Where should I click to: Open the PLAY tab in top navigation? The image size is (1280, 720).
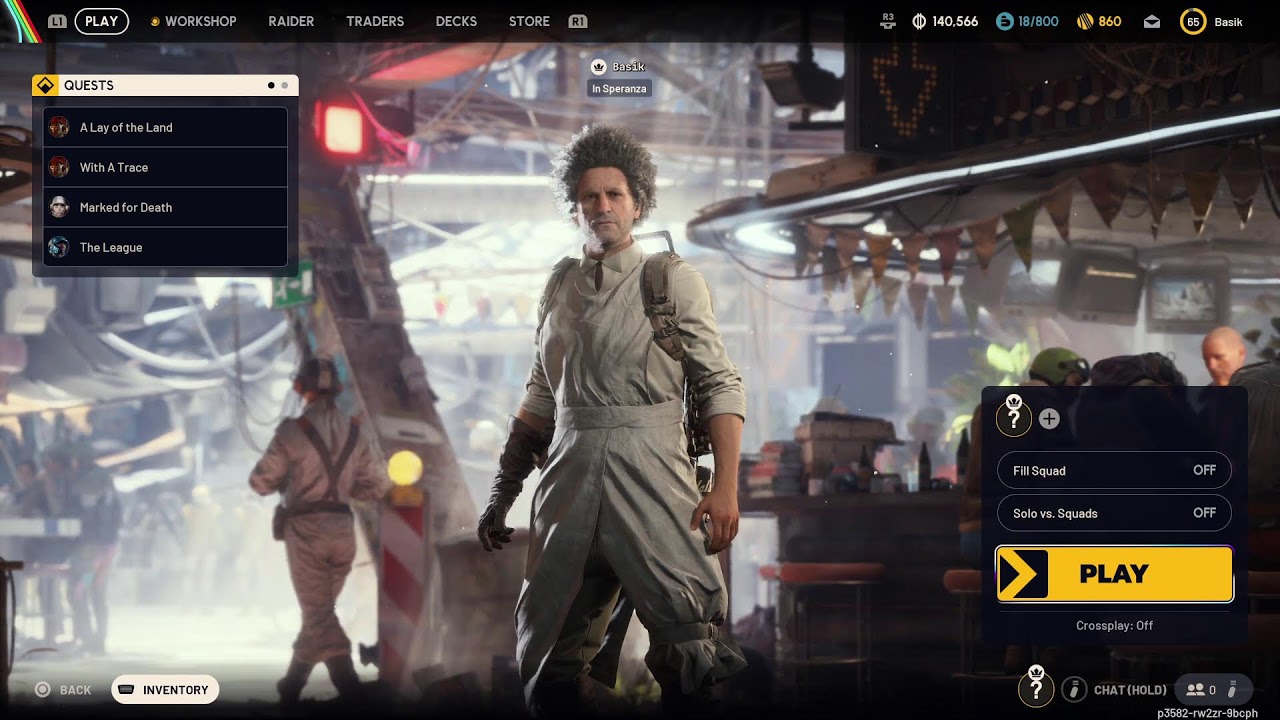(x=101, y=21)
